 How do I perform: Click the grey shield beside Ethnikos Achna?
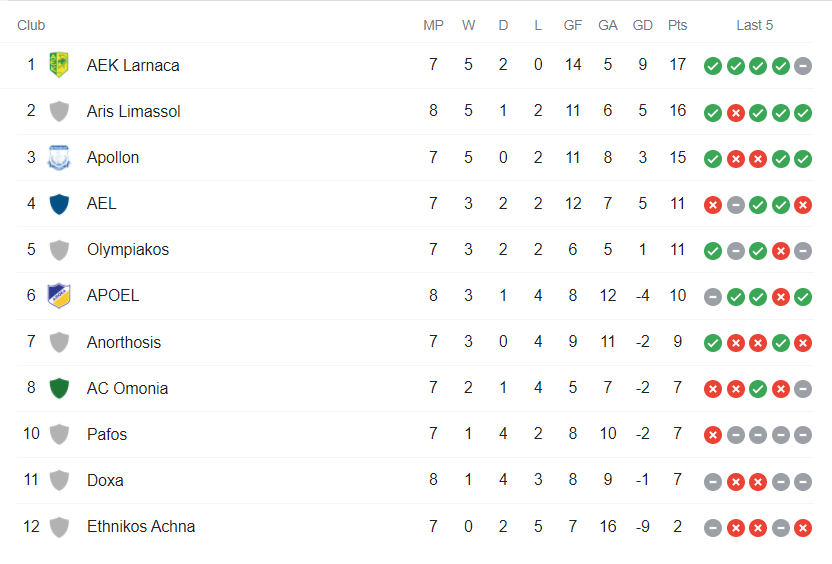tap(59, 527)
